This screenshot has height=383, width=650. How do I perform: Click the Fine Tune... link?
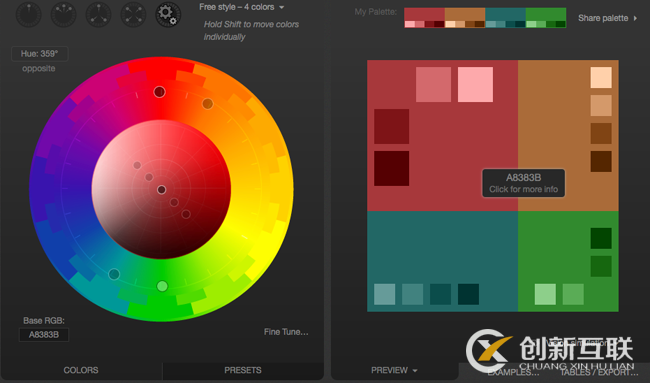point(286,332)
